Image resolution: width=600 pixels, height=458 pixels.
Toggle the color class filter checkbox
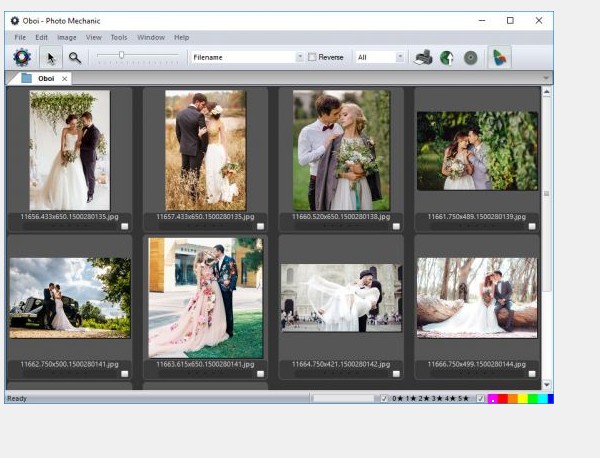coord(481,399)
